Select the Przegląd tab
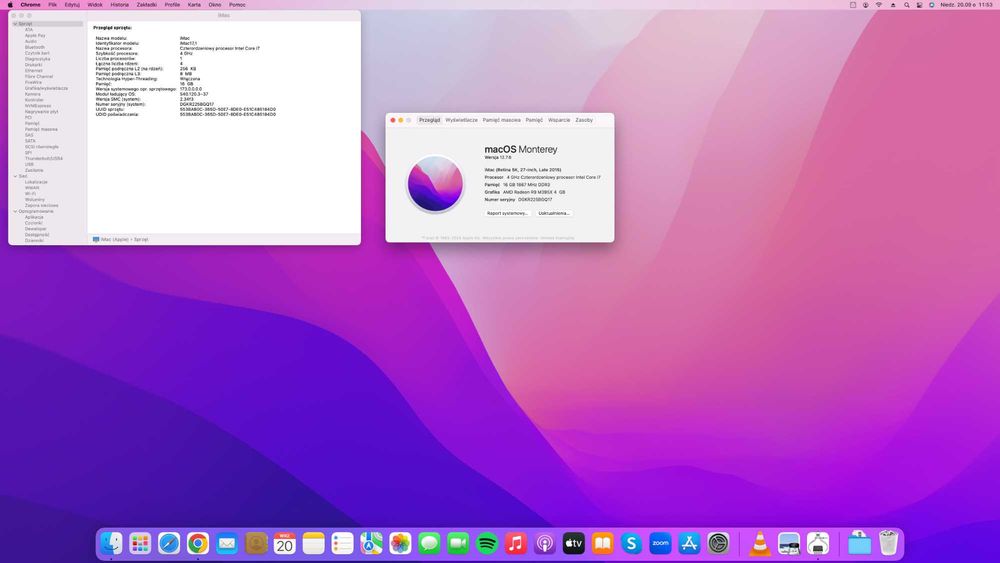This screenshot has height=563, width=1000. coord(429,120)
